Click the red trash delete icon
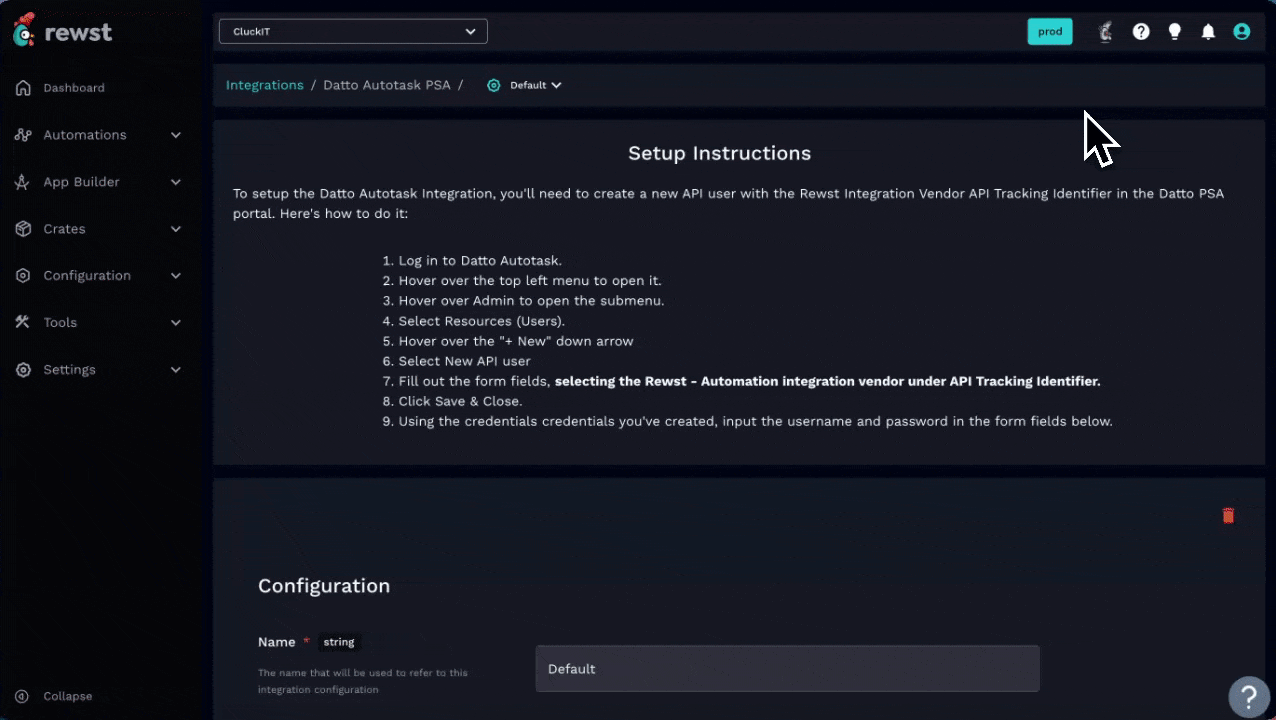 click(1228, 516)
